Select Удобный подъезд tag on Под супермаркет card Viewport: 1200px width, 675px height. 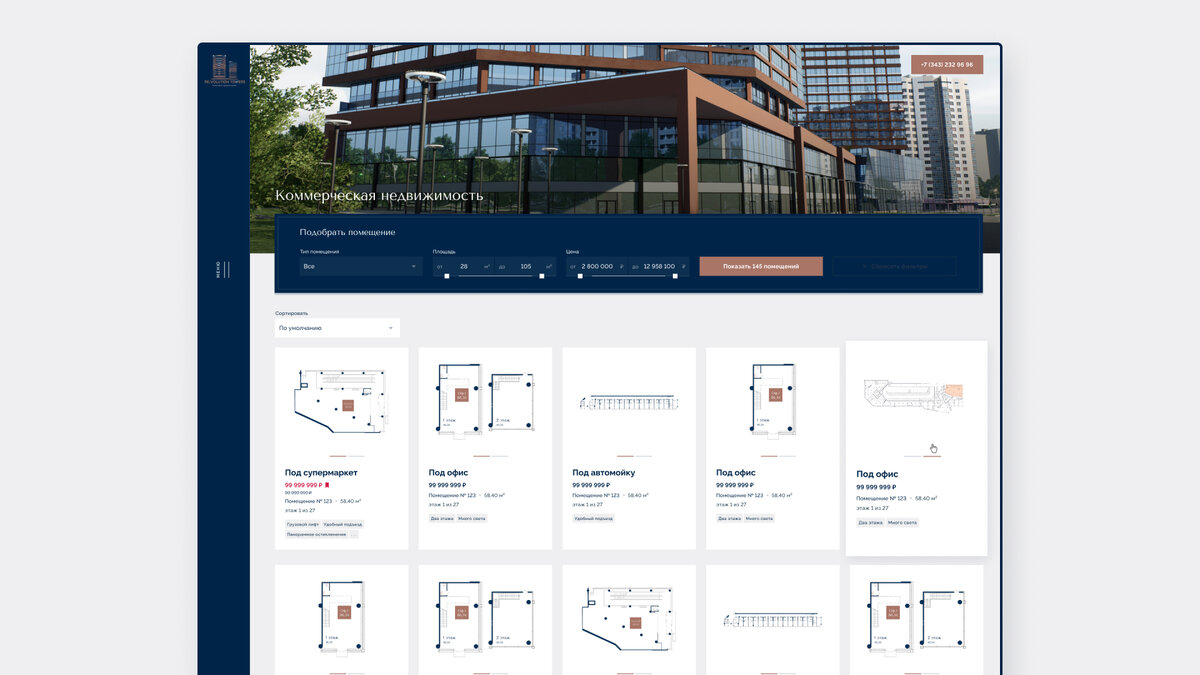point(343,524)
